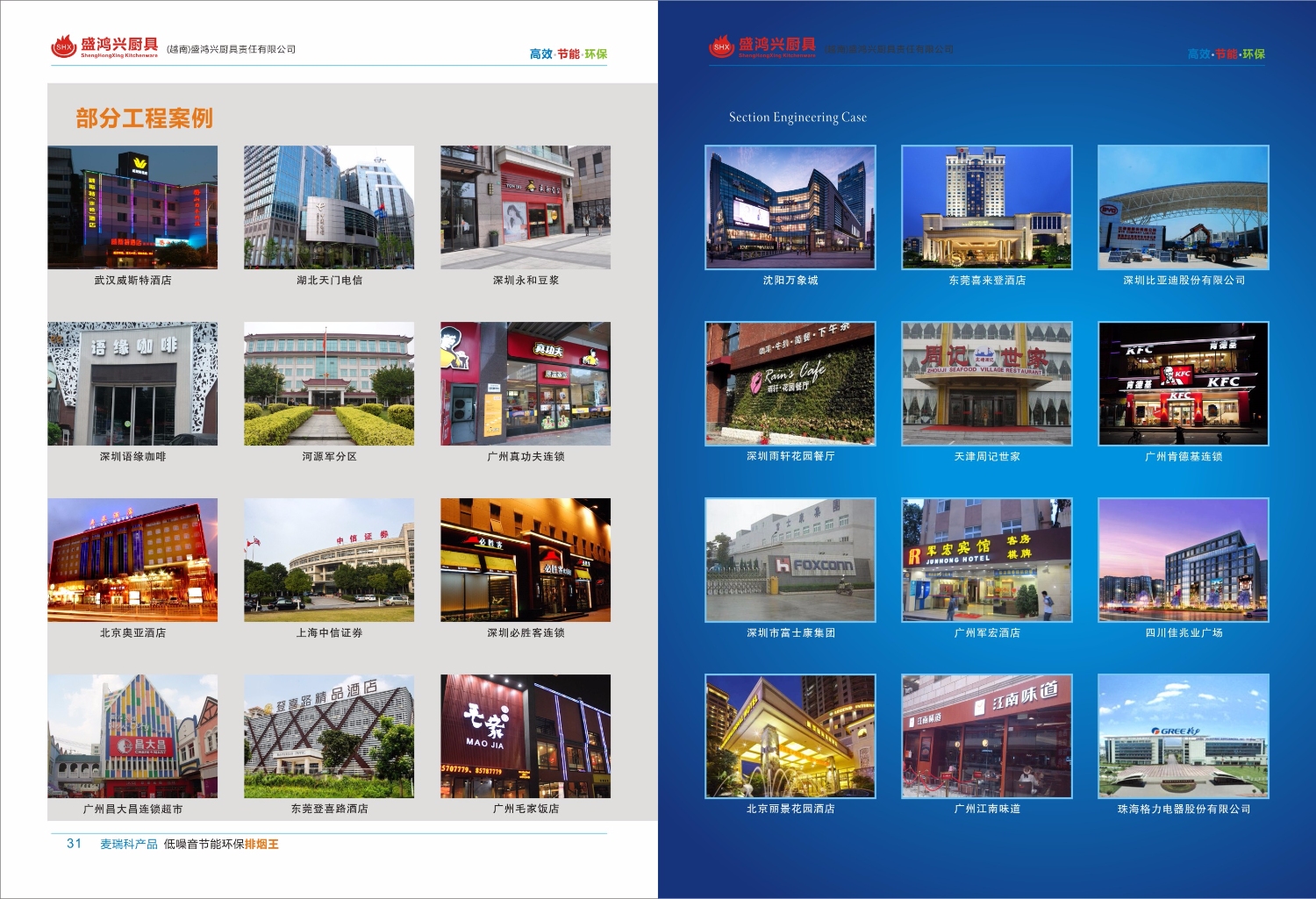This screenshot has height=899, width=1316.
Task: Click the 广州毛家饭店 photo
Action: pyautogui.click(x=526, y=736)
